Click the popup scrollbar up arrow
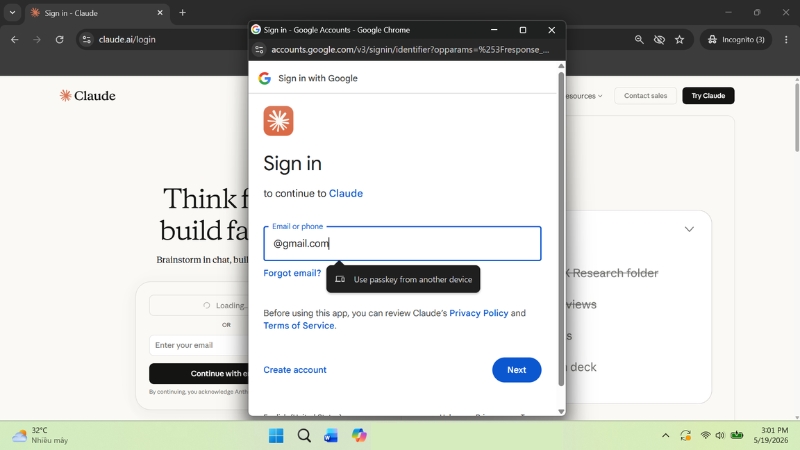Image resolution: width=800 pixels, height=450 pixels. tap(561, 66)
